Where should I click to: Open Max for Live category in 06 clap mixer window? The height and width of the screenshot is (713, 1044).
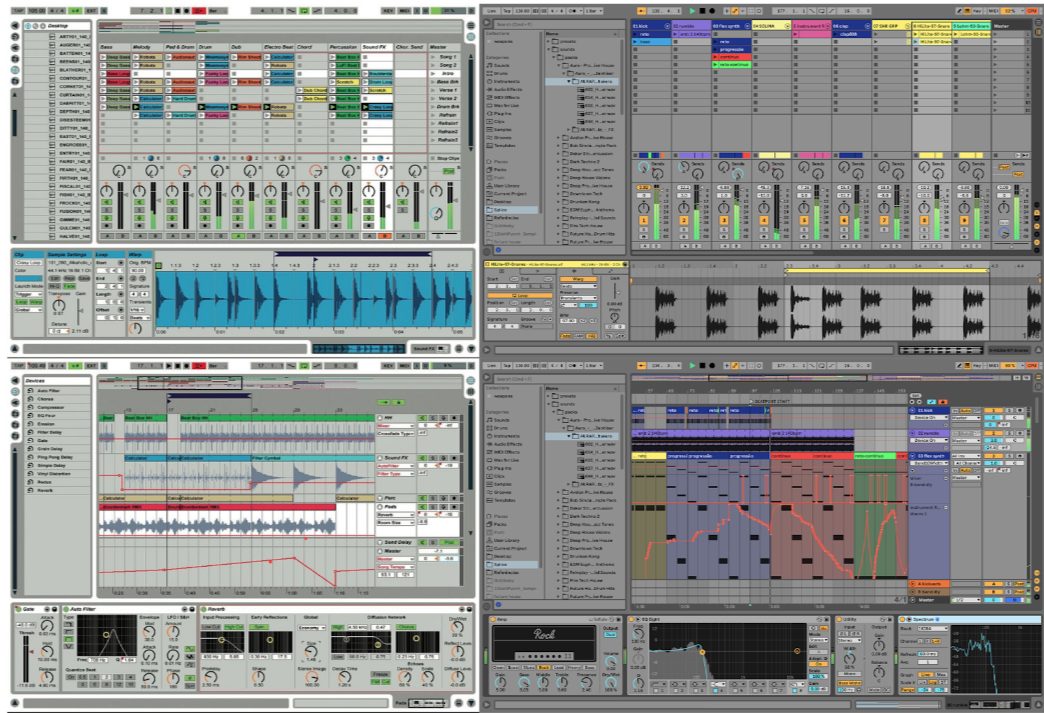[x=505, y=106]
